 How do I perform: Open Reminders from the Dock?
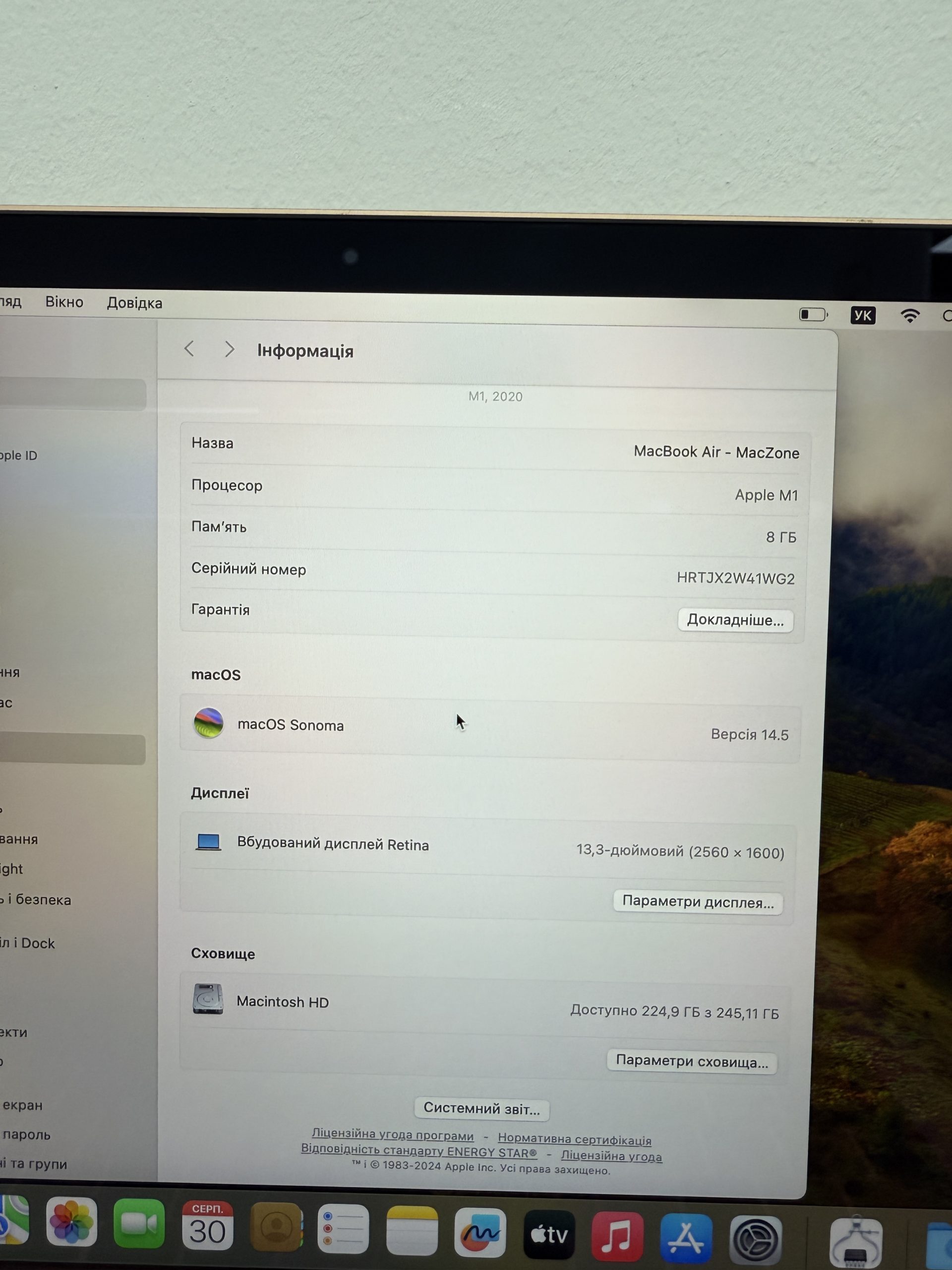343,1229
